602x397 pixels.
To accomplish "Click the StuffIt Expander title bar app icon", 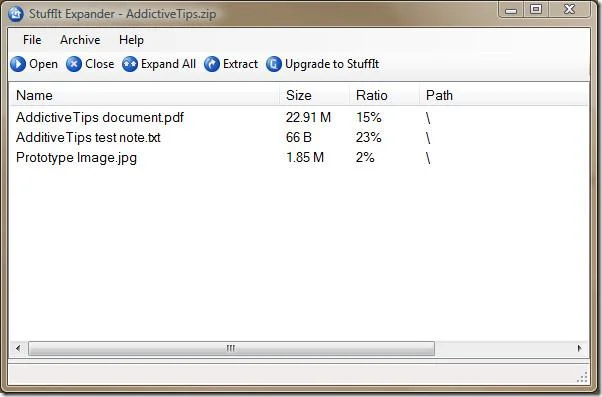I will point(16,13).
